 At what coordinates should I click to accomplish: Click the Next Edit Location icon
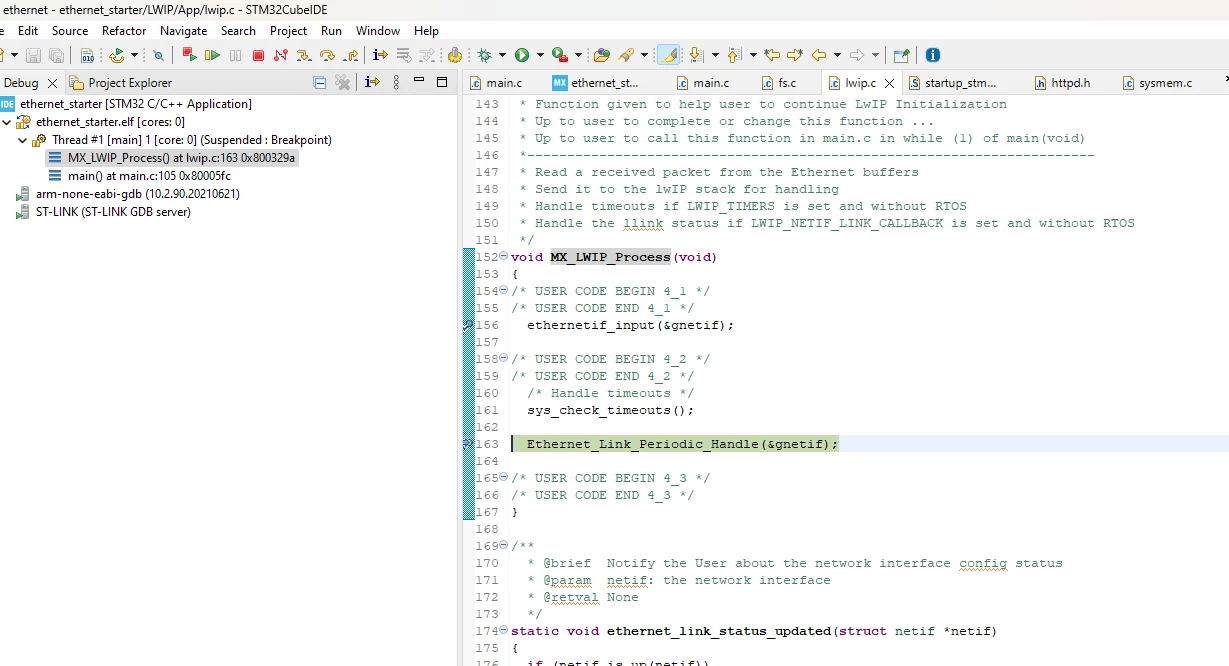(x=794, y=55)
